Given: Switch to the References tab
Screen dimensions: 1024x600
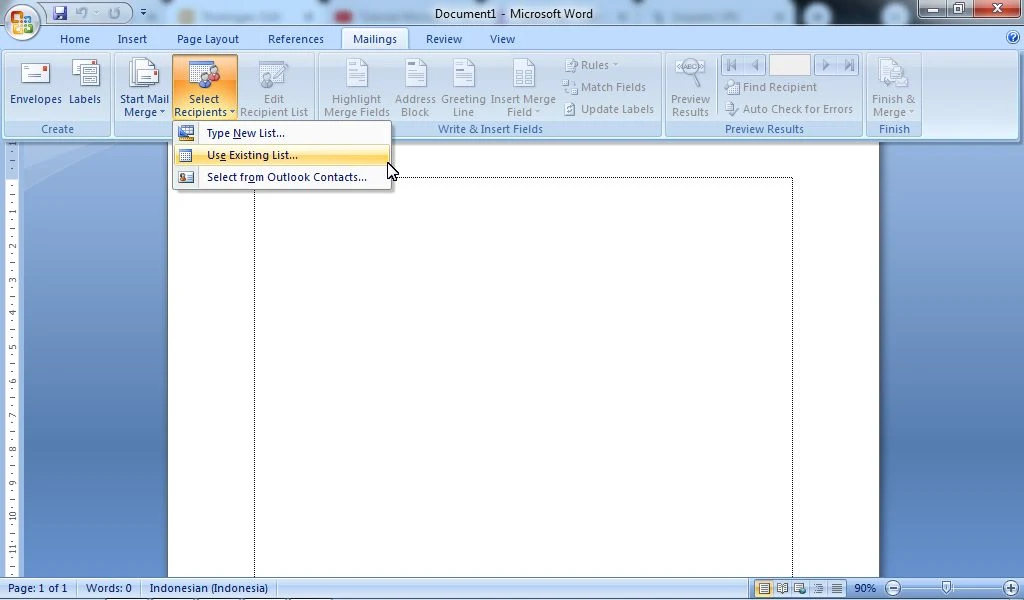Looking at the screenshot, I should (295, 39).
